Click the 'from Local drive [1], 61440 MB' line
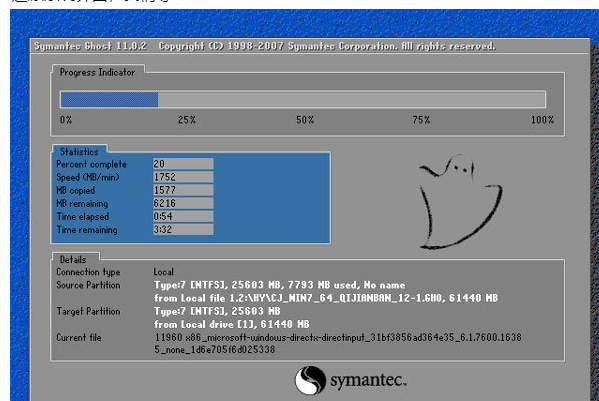 point(232,324)
